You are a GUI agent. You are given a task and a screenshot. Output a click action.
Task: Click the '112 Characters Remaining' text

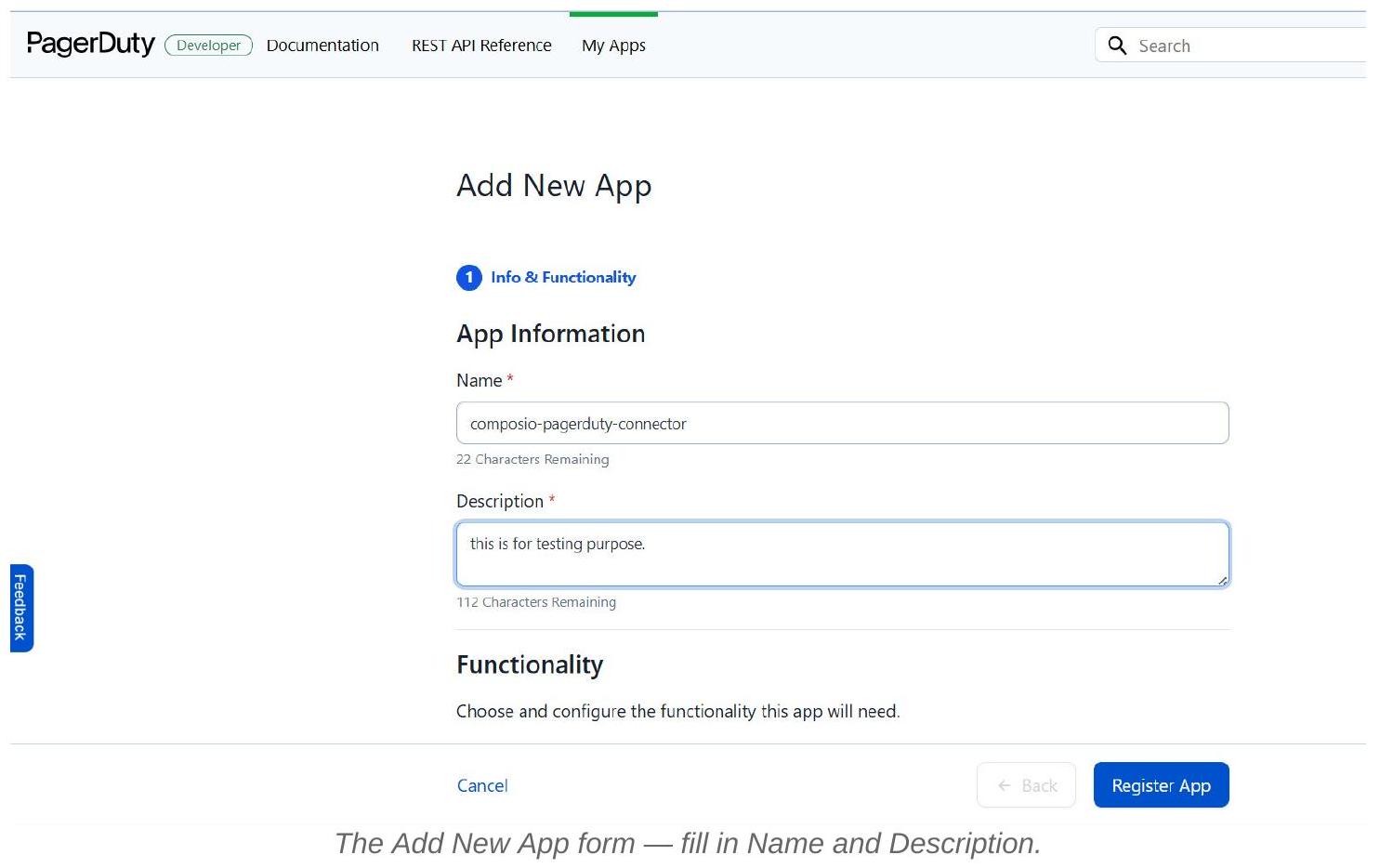(x=536, y=602)
